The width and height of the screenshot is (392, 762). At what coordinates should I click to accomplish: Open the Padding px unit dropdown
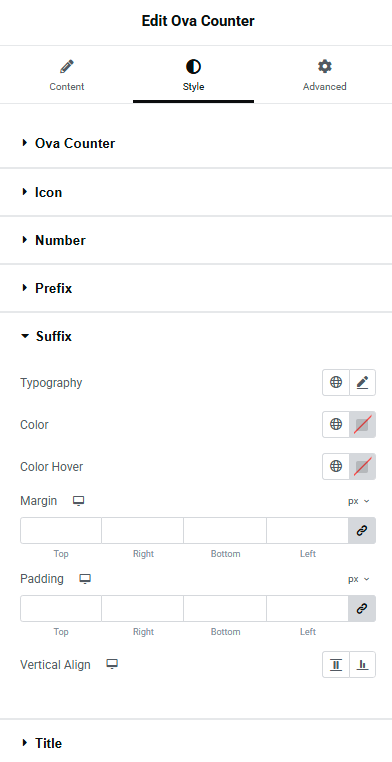tap(359, 579)
